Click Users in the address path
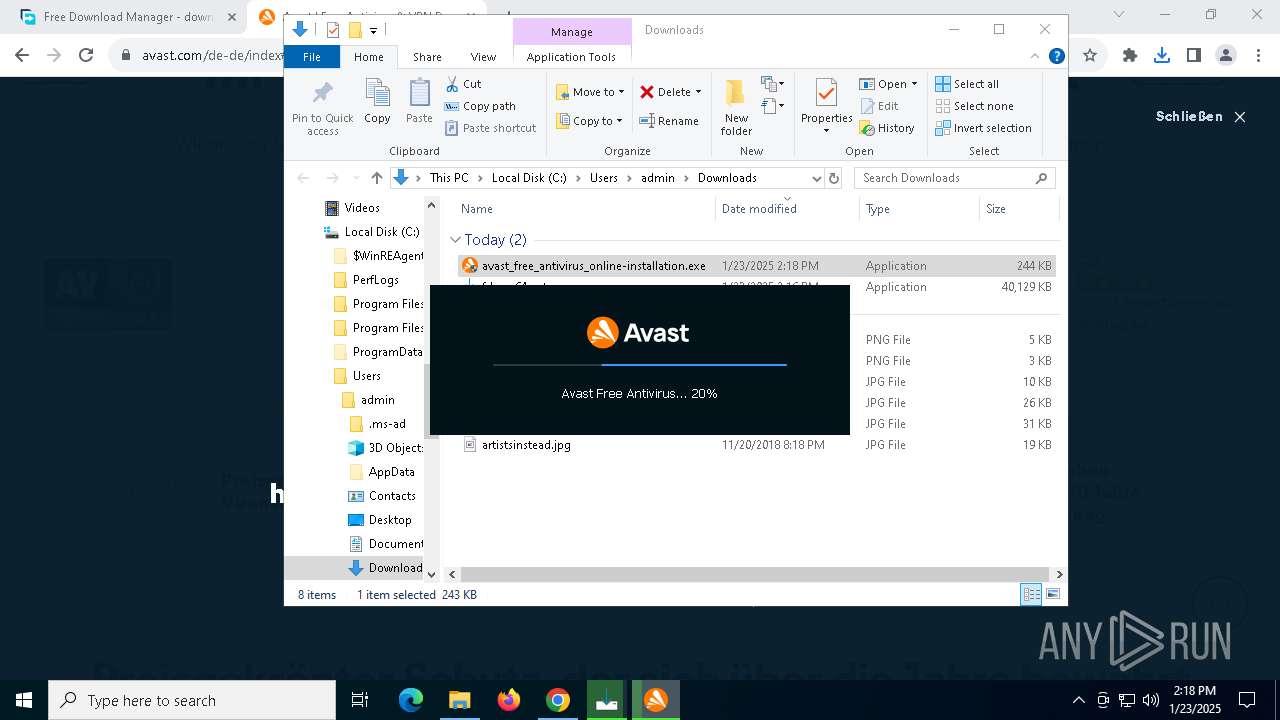The height and width of the screenshot is (720, 1280). pyautogui.click(x=604, y=178)
